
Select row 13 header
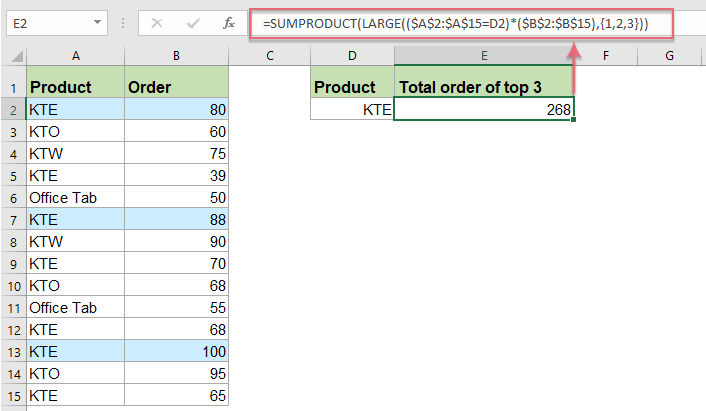[13, 351]
